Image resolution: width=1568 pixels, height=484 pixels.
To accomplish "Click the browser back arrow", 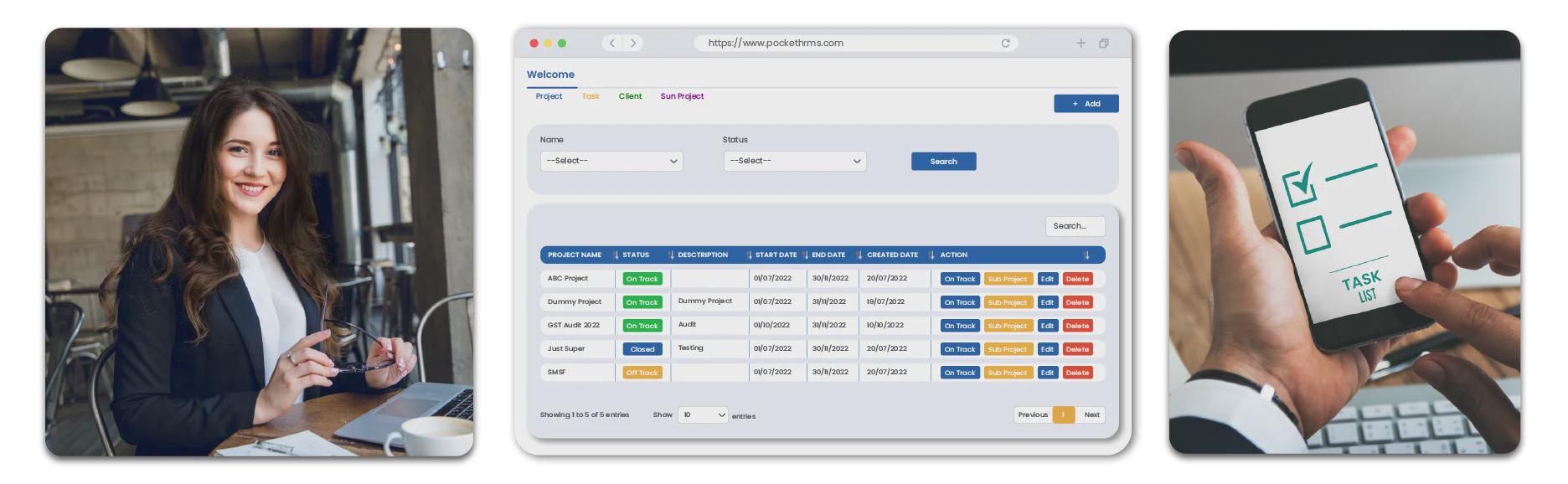I will (x=612, y=43).
